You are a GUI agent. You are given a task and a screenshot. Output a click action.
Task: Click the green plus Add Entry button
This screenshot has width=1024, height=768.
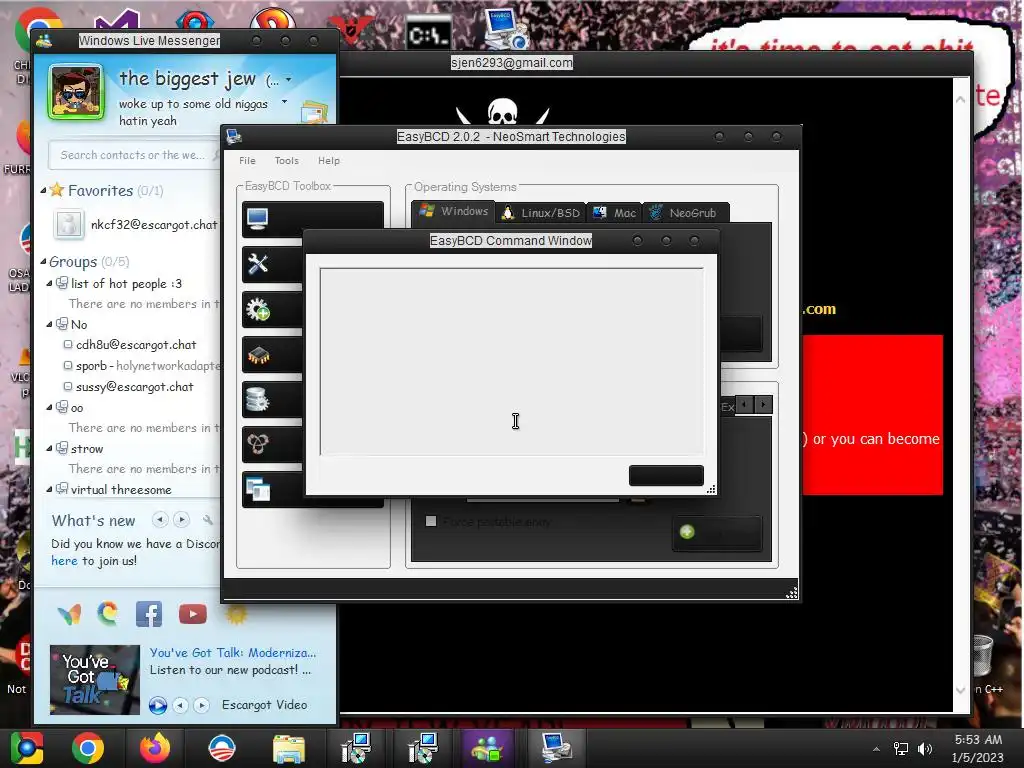[717, 532]
